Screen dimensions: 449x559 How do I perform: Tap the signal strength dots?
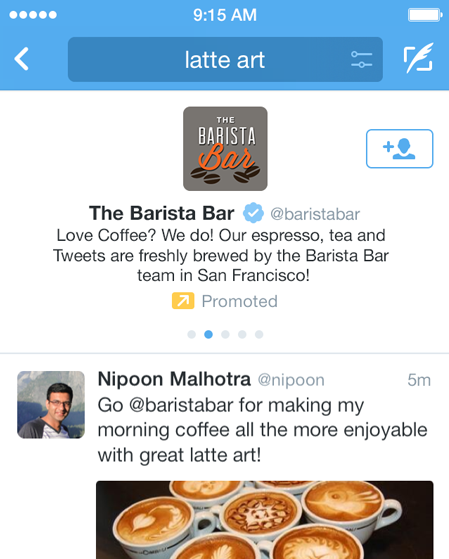[x=33, y=15]
